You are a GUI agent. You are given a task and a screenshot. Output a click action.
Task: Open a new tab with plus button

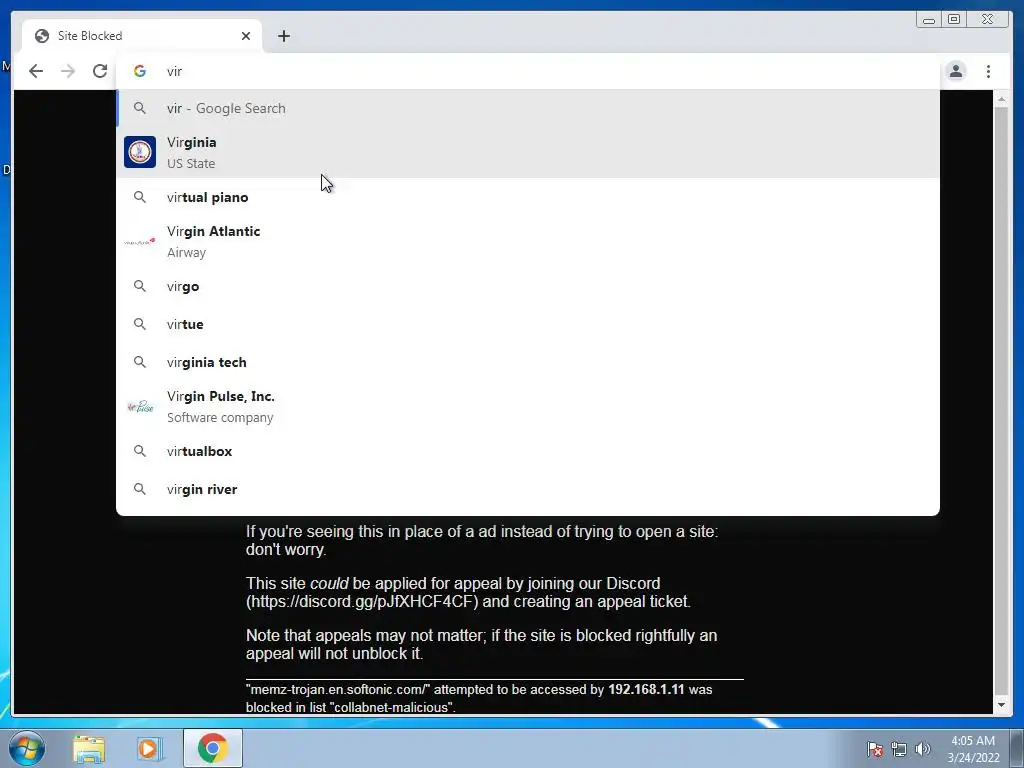(x=283, y=36)
